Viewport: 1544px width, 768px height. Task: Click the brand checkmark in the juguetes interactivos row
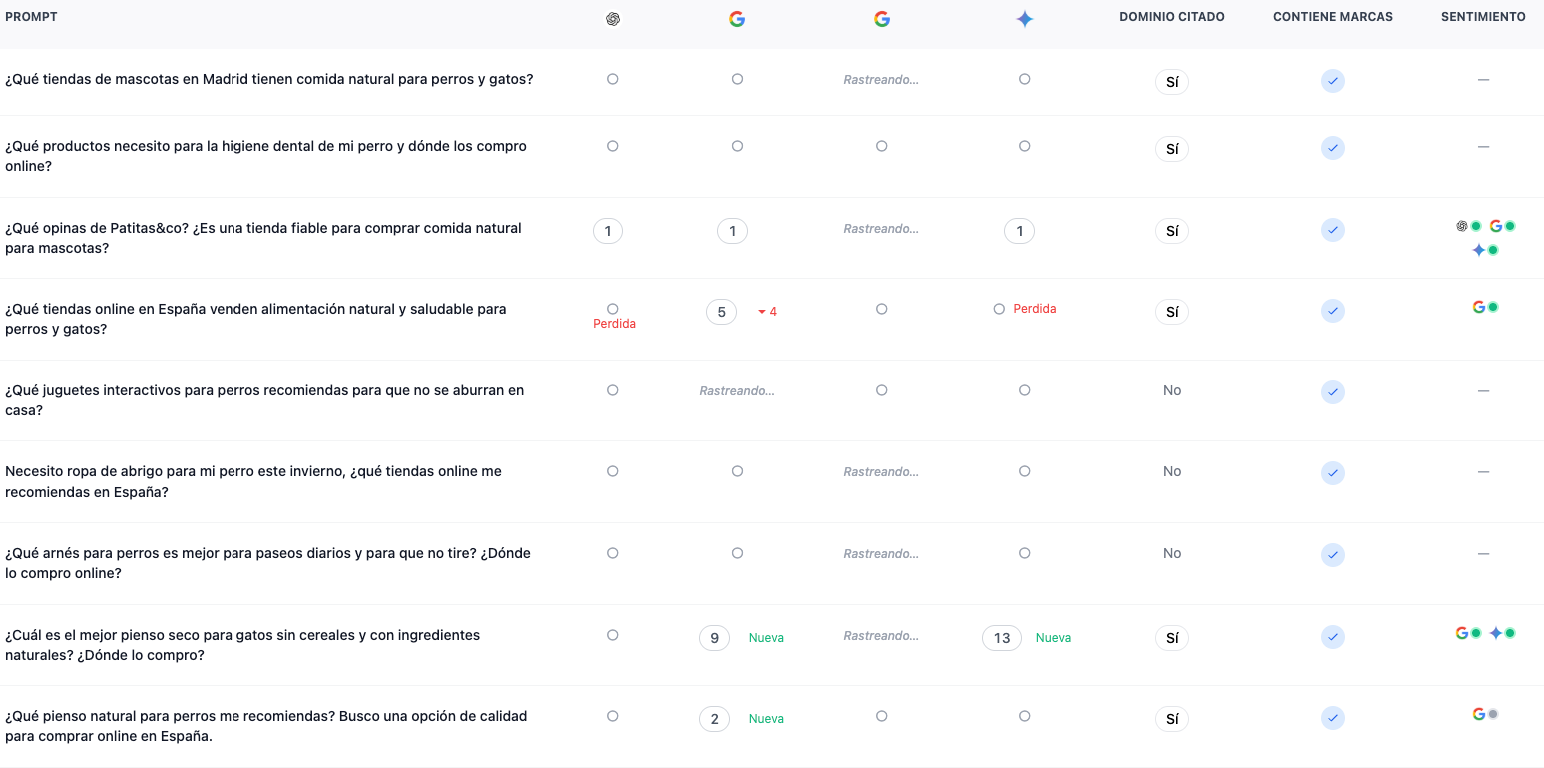1332,392
